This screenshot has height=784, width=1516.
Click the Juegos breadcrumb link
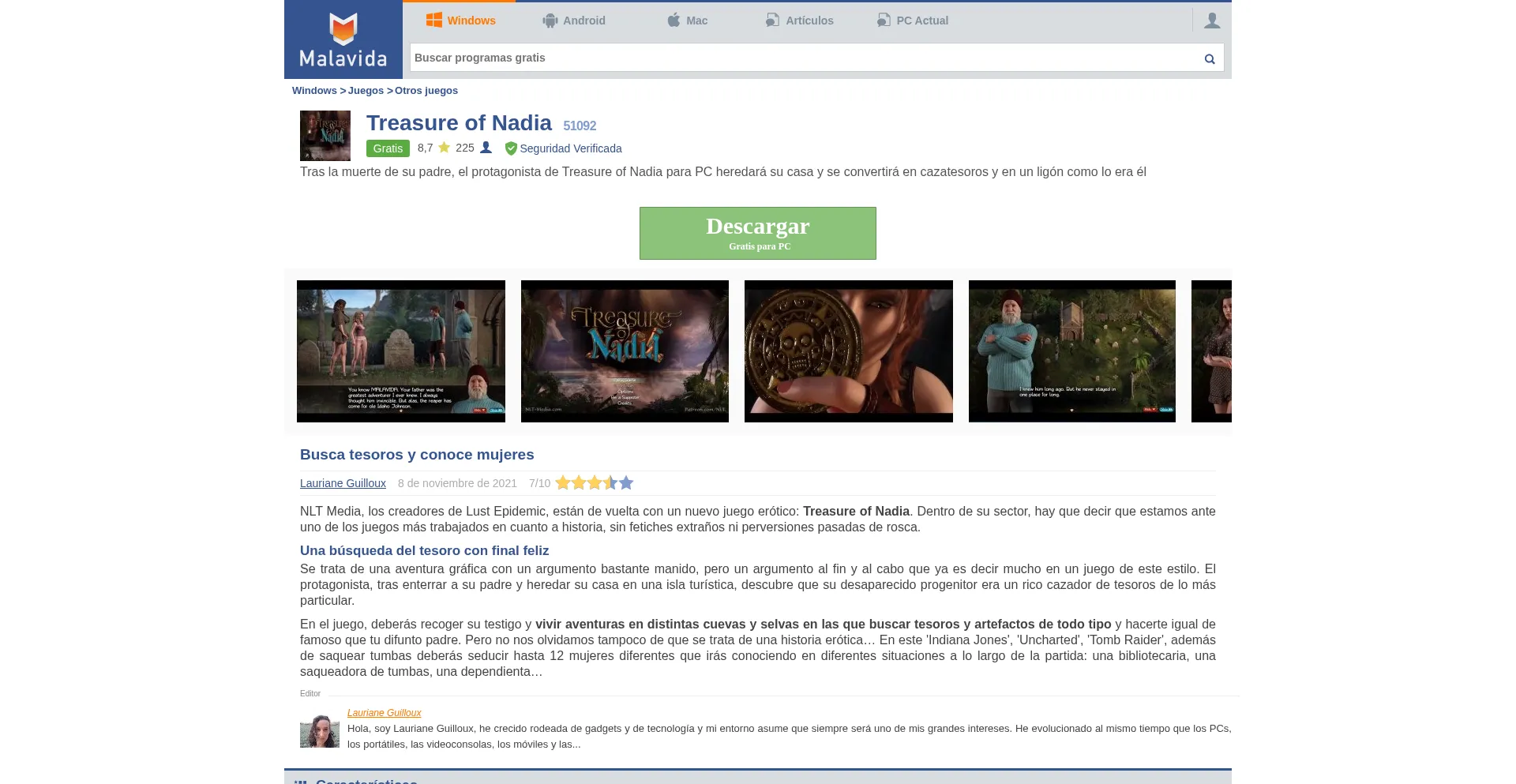(366, 91)
